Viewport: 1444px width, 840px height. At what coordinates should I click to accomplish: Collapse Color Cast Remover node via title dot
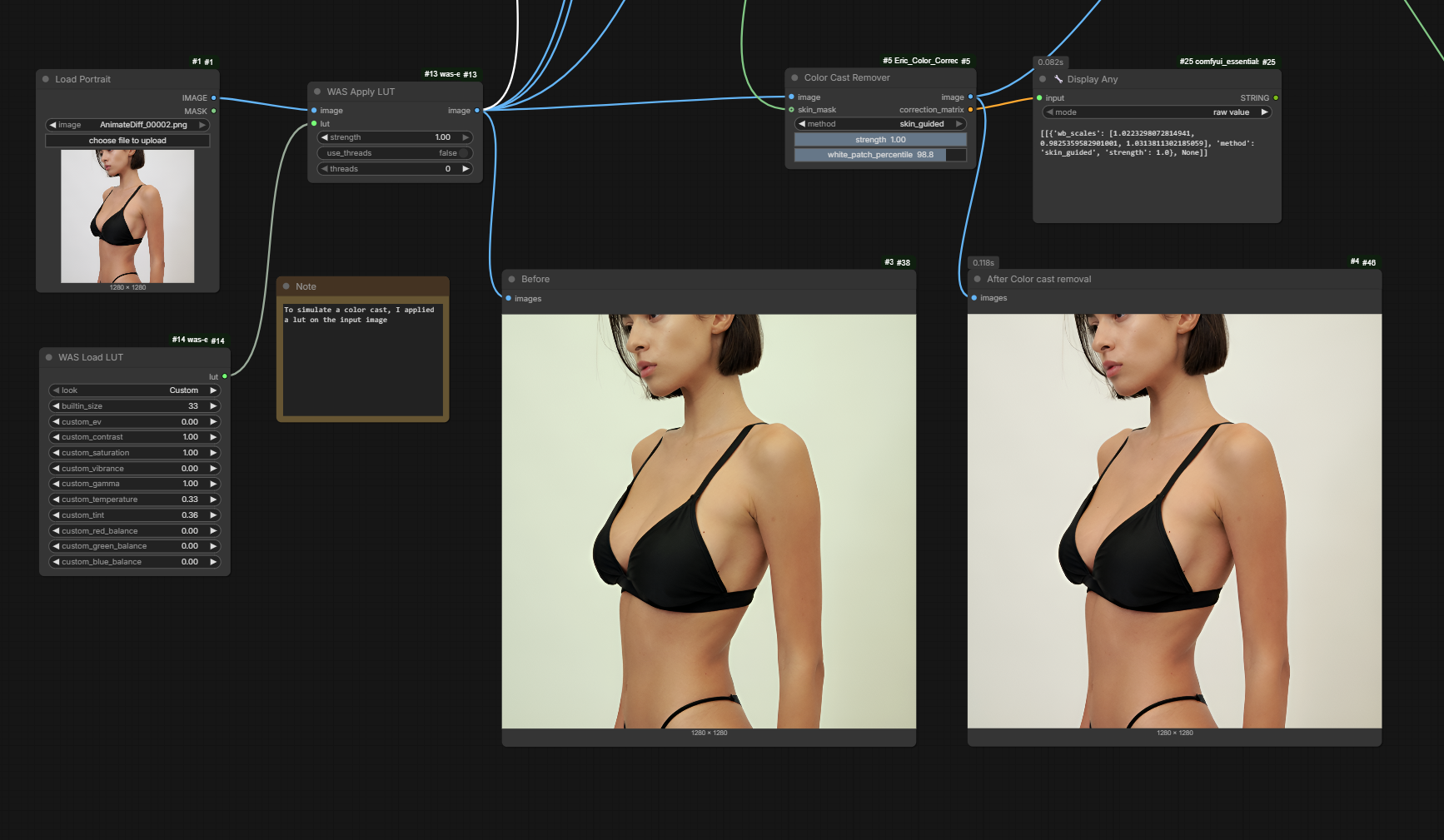coord(794,77)
